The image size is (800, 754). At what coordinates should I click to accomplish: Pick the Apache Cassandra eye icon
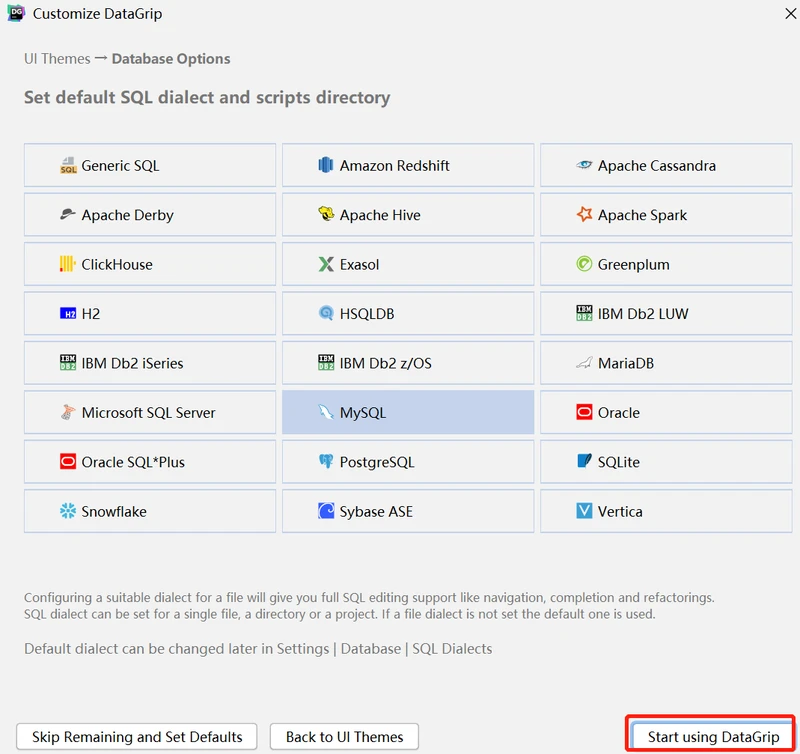584,165
